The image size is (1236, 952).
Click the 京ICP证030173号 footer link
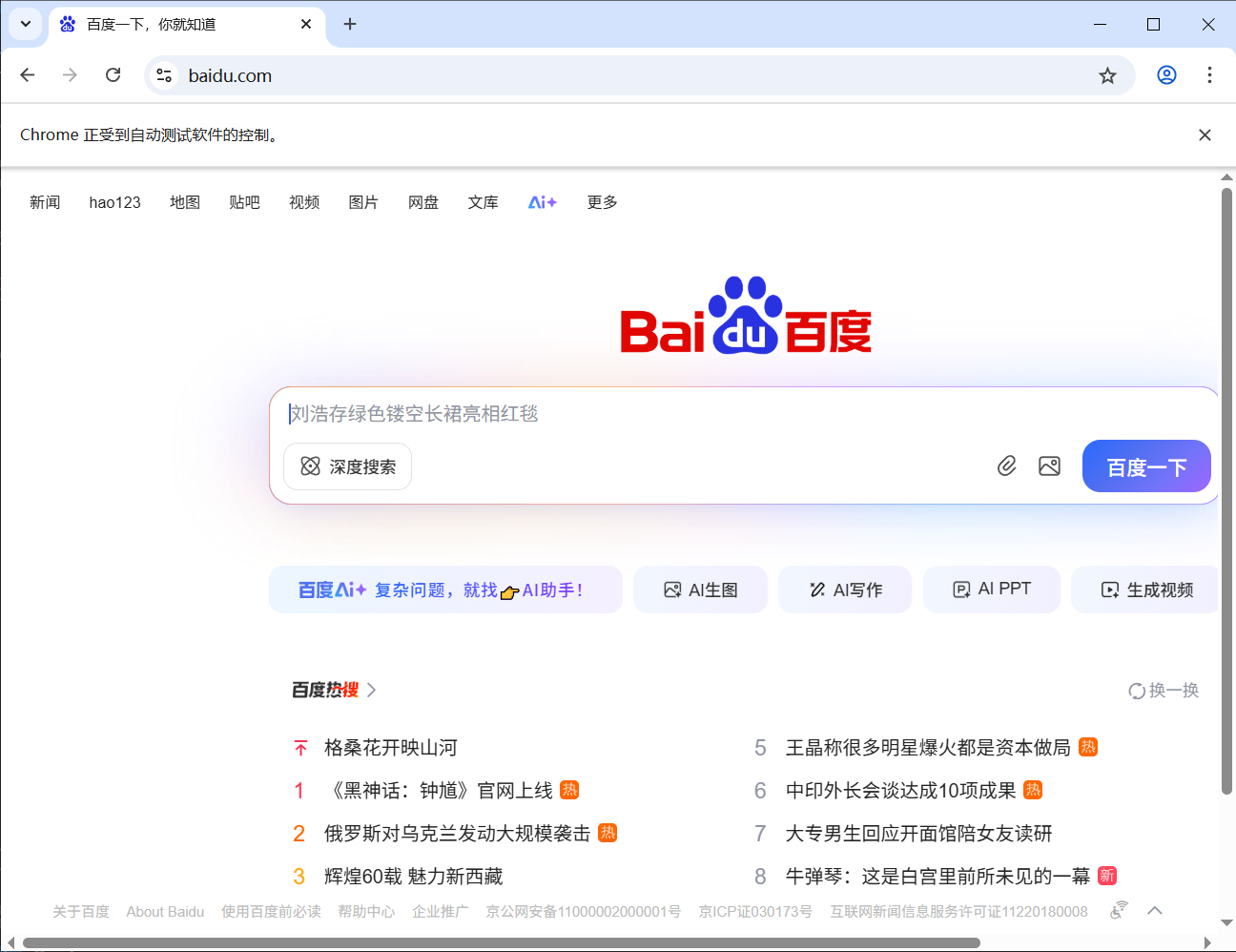[755, 911]
